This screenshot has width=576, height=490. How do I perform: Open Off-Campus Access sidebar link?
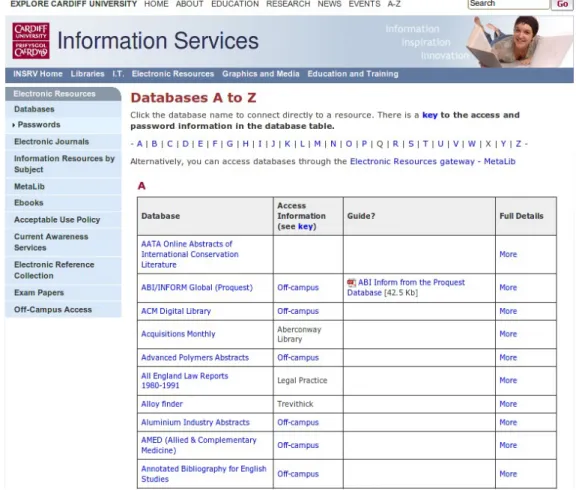click(x=53, y=309)
